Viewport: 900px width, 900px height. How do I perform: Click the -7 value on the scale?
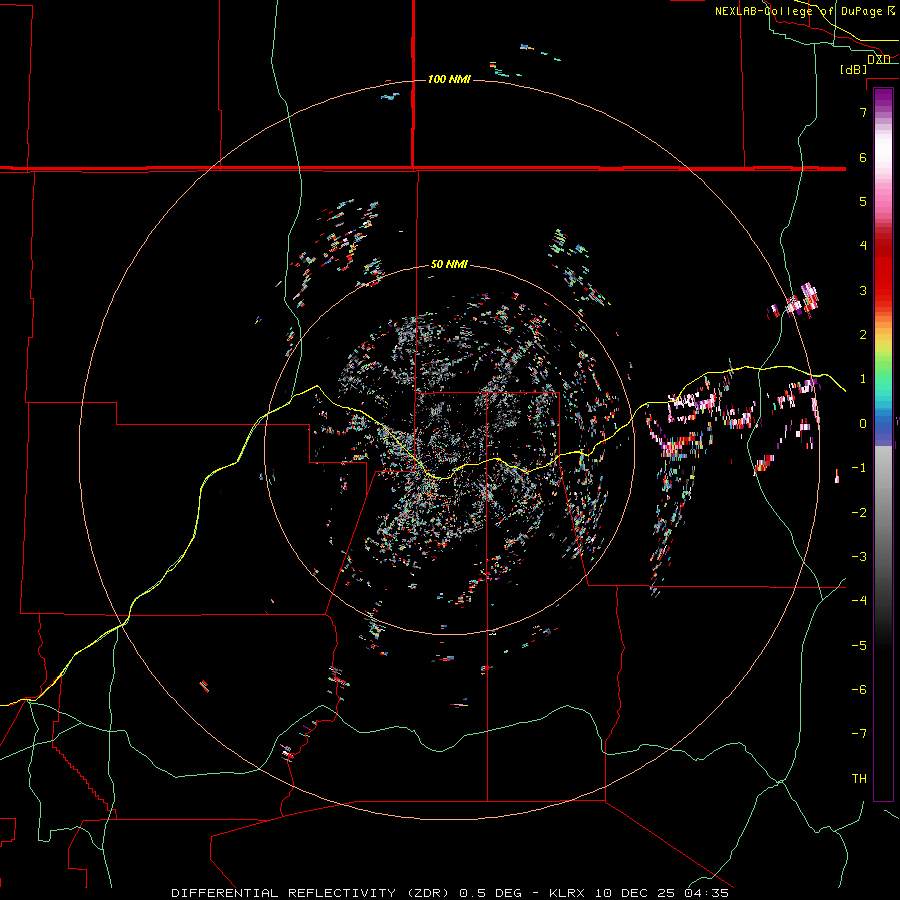[859, 734]
